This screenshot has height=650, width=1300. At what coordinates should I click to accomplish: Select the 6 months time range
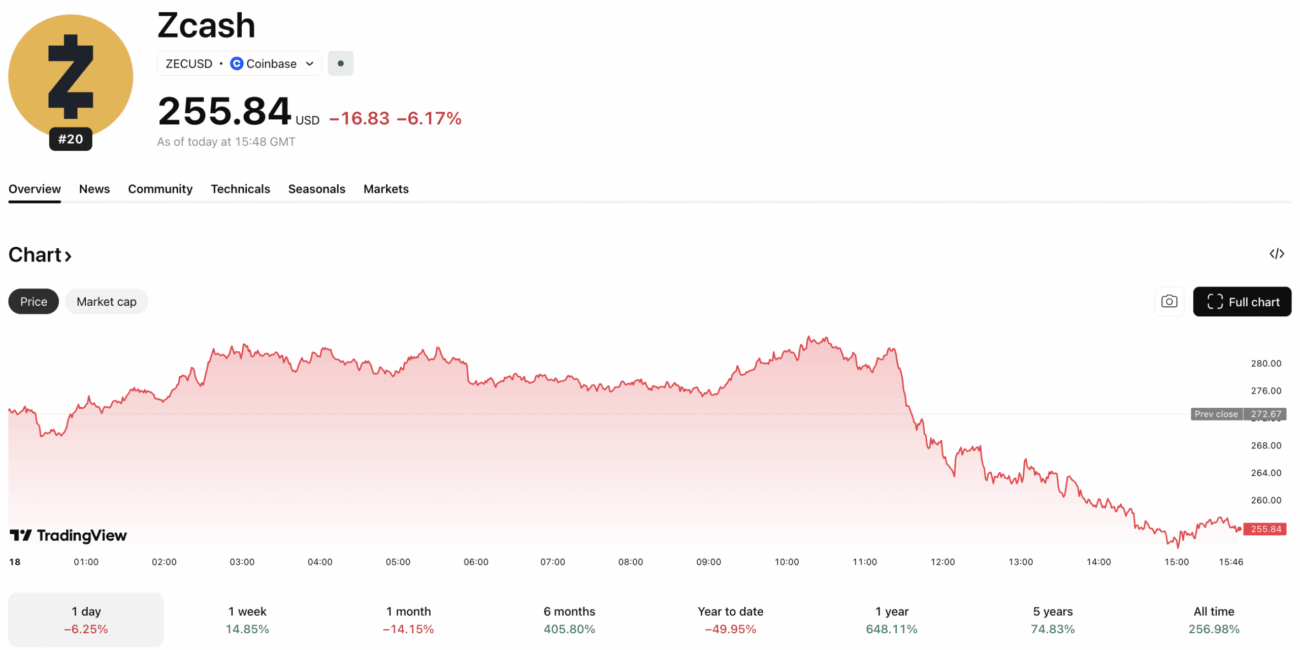coord(569,620)
